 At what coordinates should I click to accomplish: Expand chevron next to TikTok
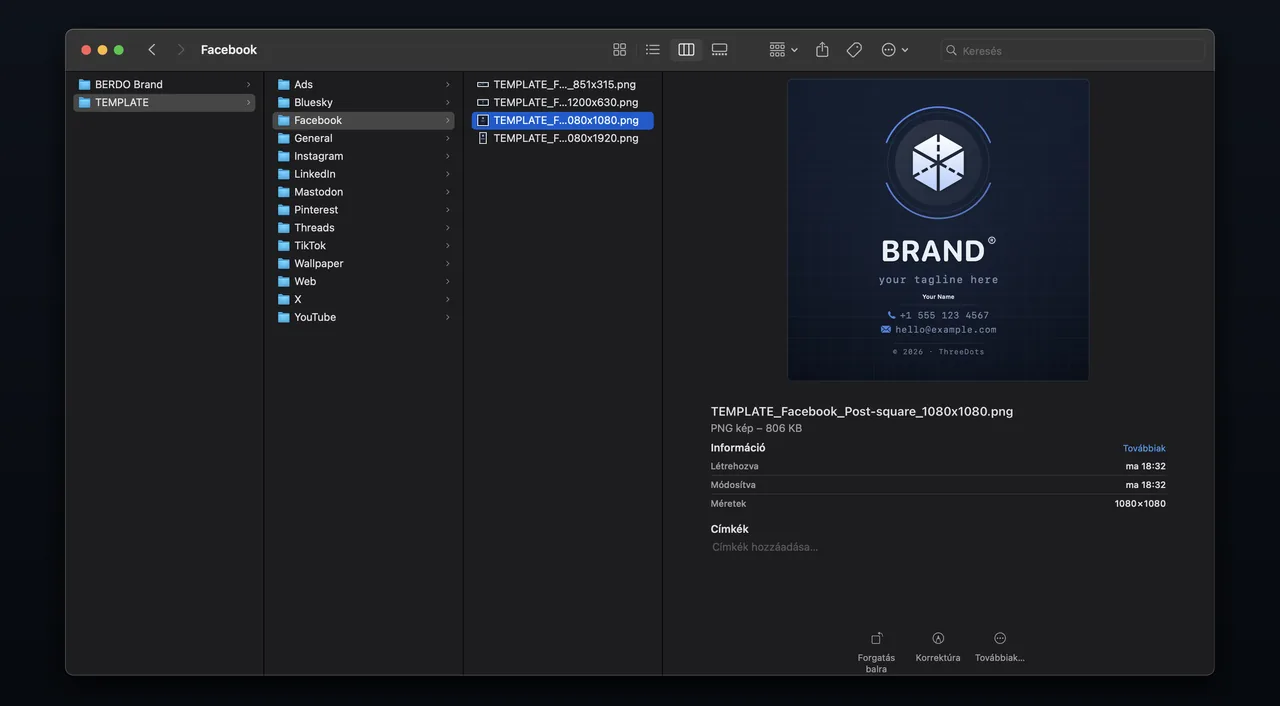coord(448,246)
